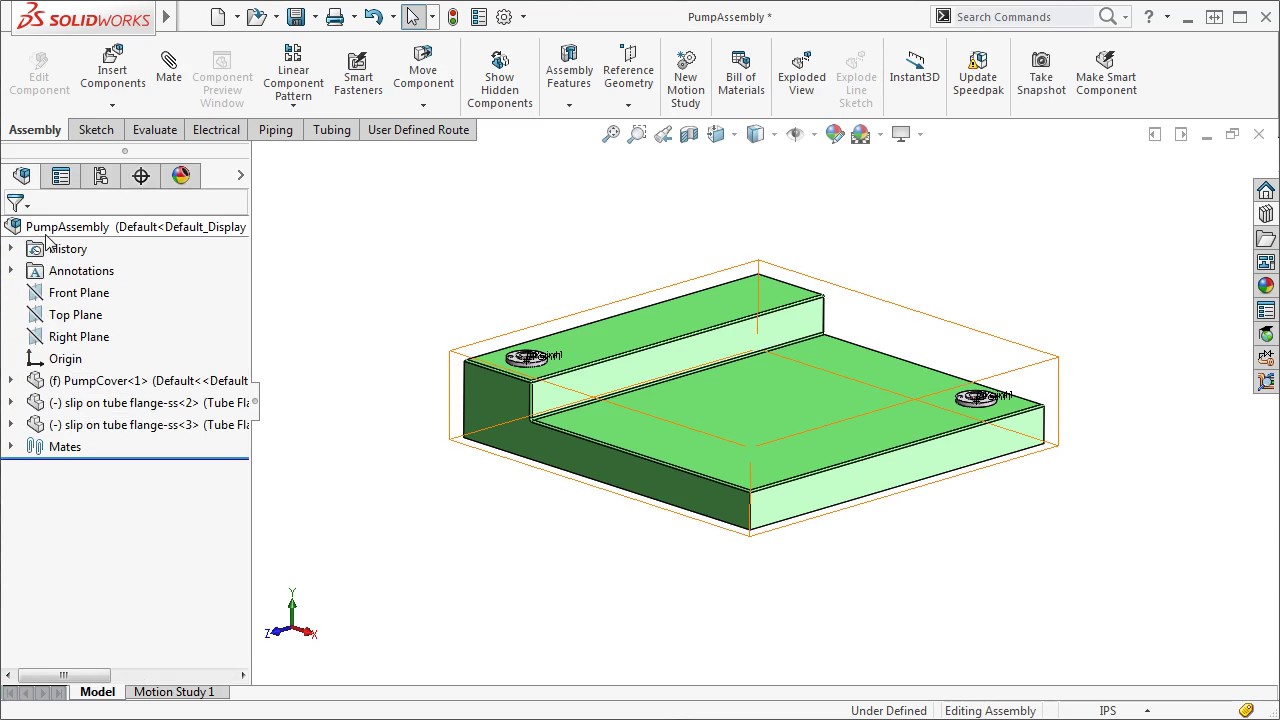Open the PropertyManager tab

click(x=61, y=176)
